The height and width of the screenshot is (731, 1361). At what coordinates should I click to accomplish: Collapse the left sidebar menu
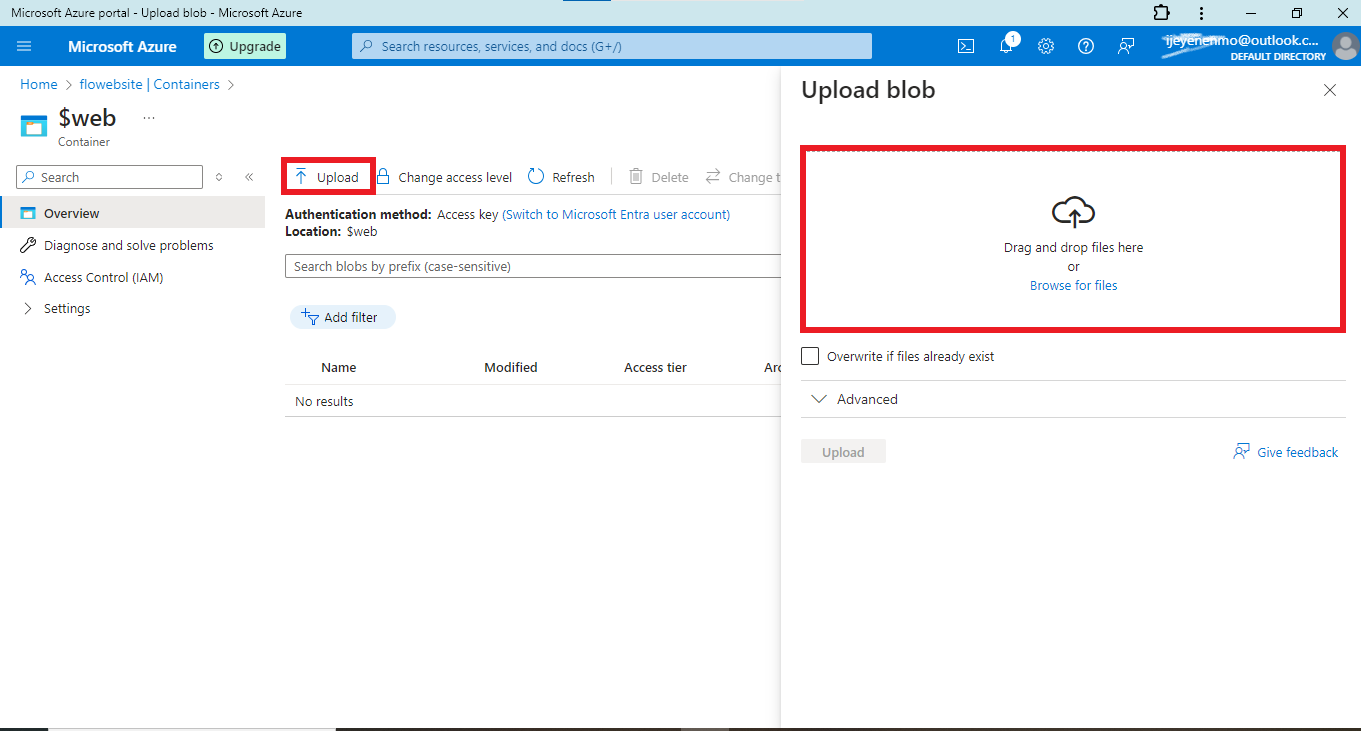coord(249,177)
